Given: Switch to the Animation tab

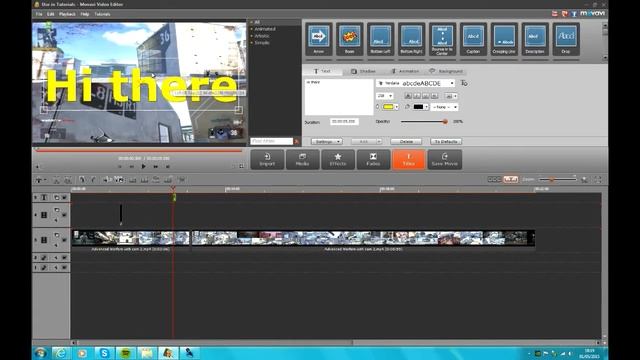Looking at the screenshot, I should [x=405, y=71].
